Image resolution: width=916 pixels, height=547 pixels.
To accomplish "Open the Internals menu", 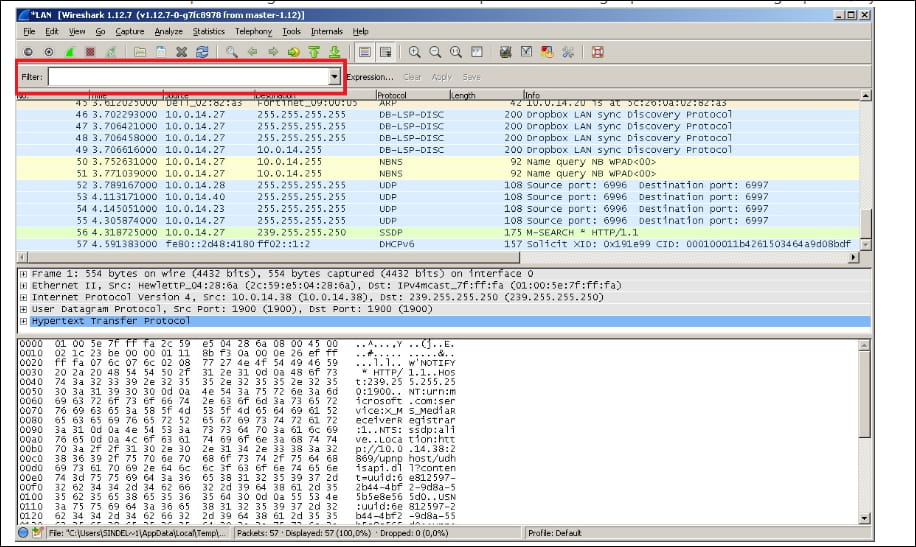I will point(327,32).
